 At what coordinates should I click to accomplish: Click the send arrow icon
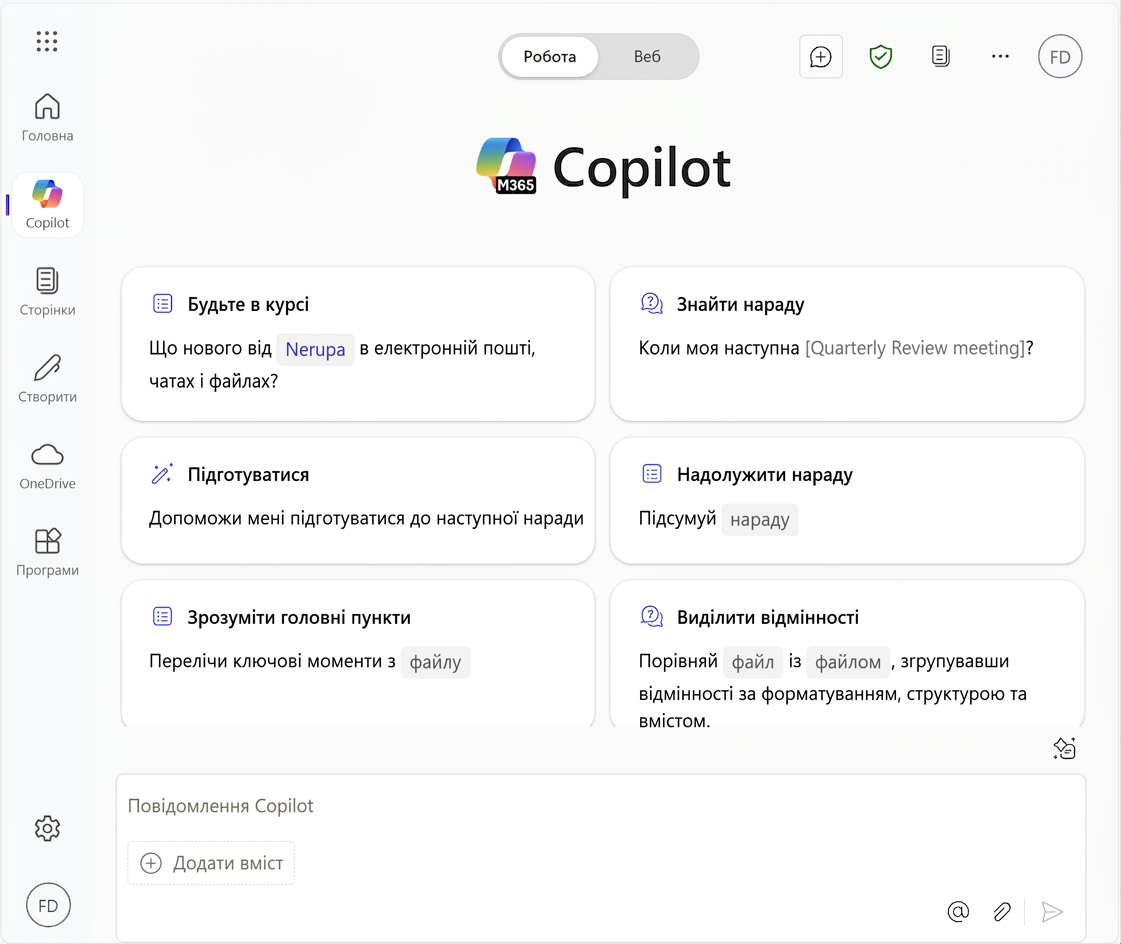coord(1052,911)
